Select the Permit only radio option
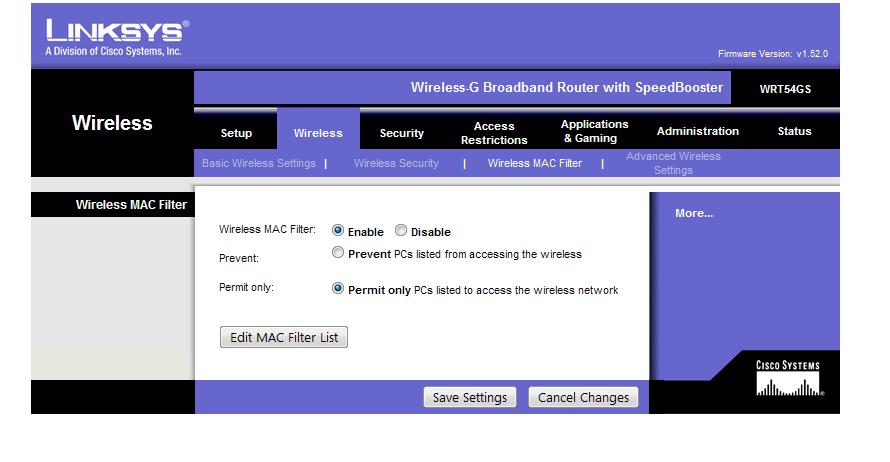Screen dimensions: 890x462 (338, 289)
